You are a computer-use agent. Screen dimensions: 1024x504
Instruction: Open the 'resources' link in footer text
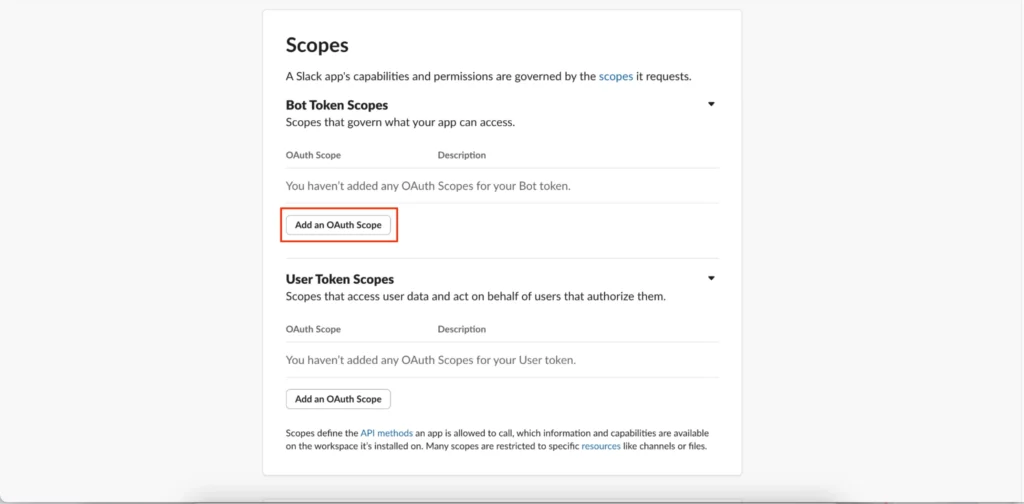601,446
